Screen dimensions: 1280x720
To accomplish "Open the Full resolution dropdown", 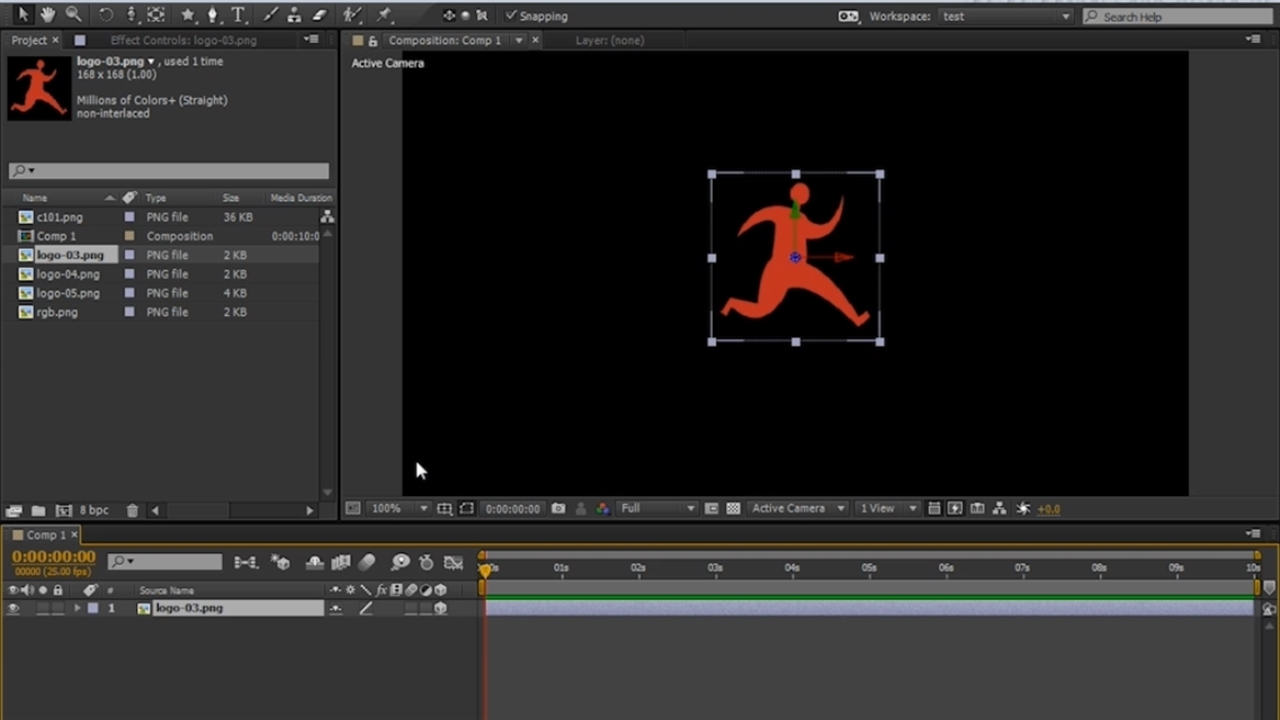I will [657, 508].
